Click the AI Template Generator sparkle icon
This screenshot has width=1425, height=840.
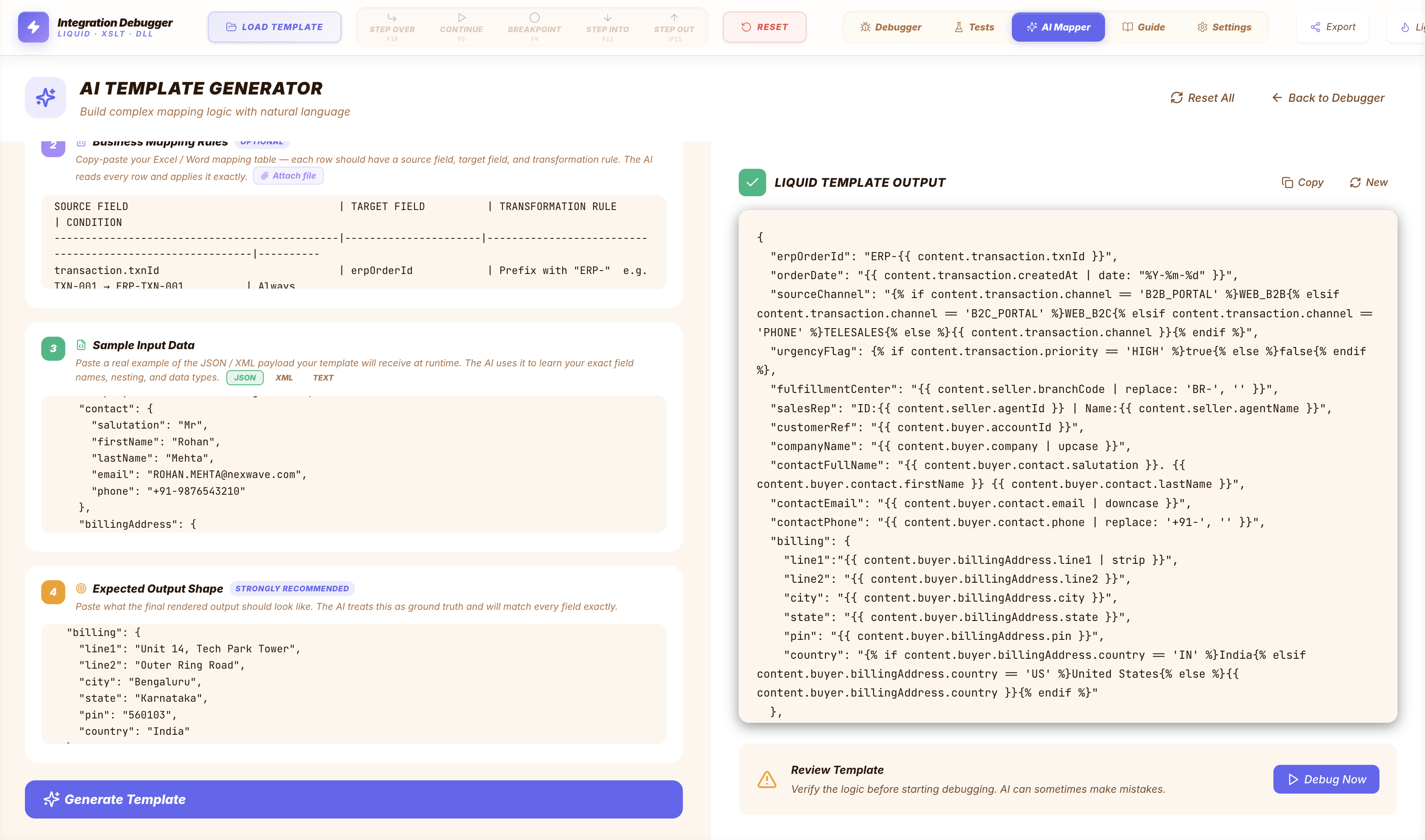point(45,97)
